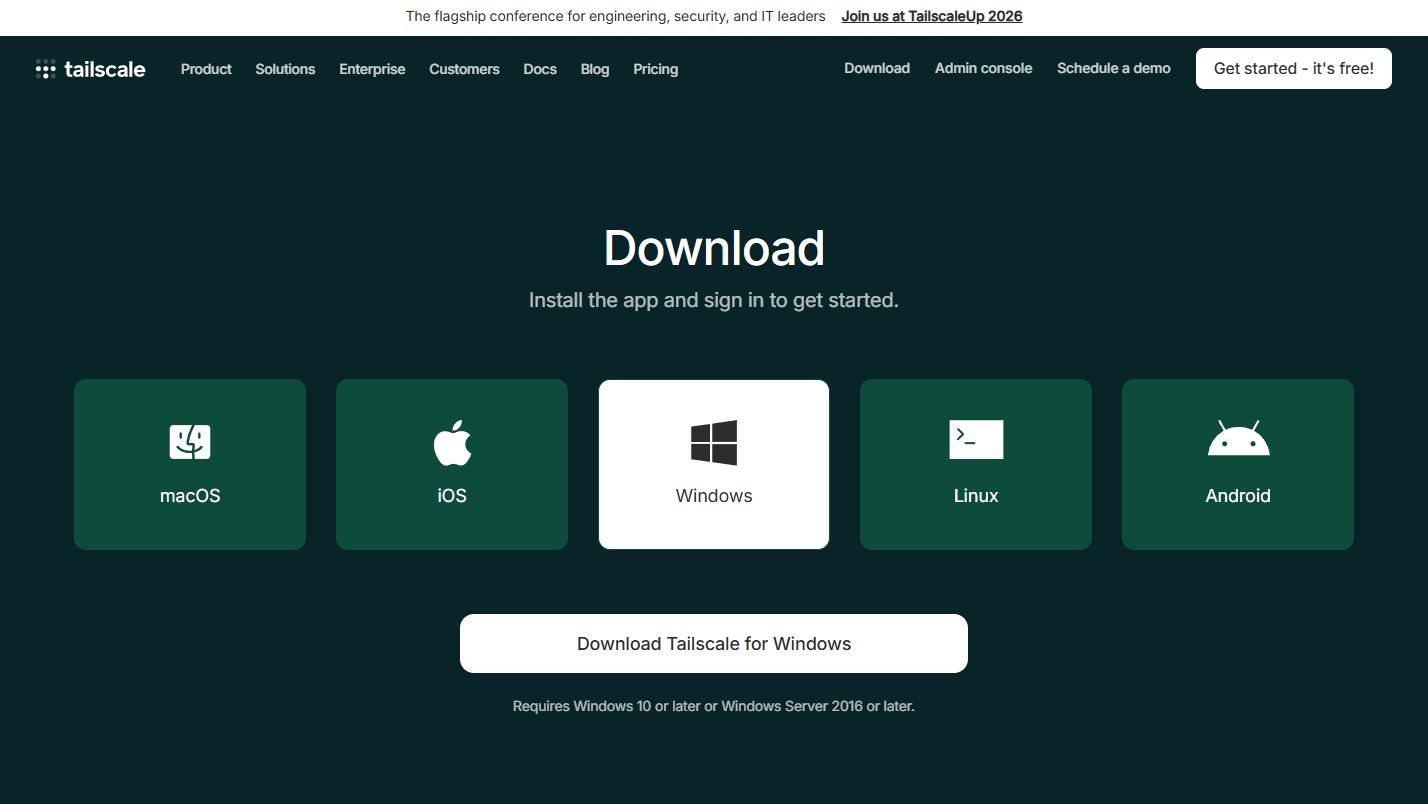This screenshot has width=1428, height=804.
Task: Visit the Blog nav link
Action: click(595, 69)
